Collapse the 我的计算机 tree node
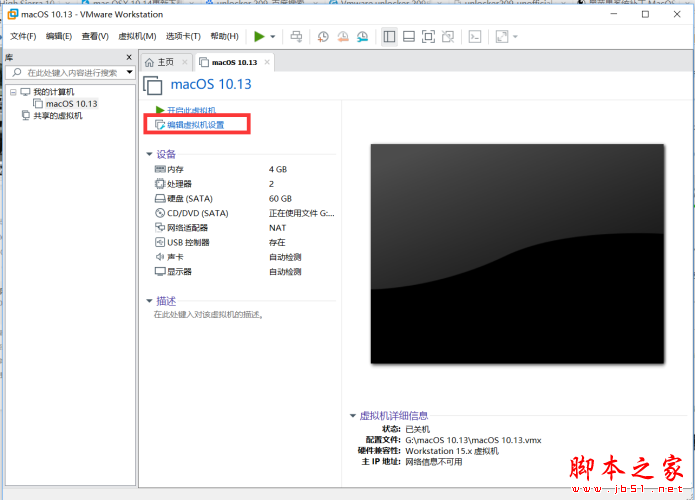Viewport: 695px width, 500px height. pos(13,92)
